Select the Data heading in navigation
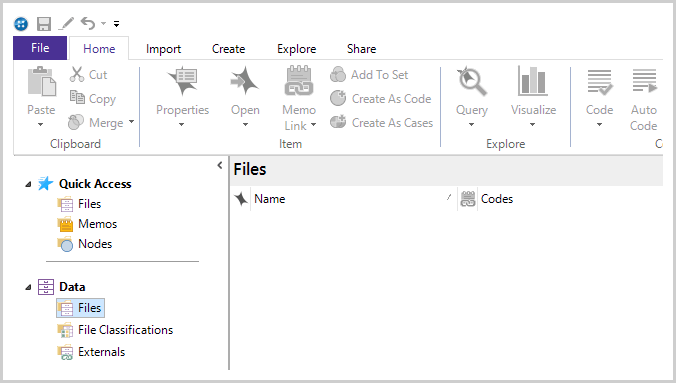The width and height of the screenshot is (676, 383). tap(72, 287)
